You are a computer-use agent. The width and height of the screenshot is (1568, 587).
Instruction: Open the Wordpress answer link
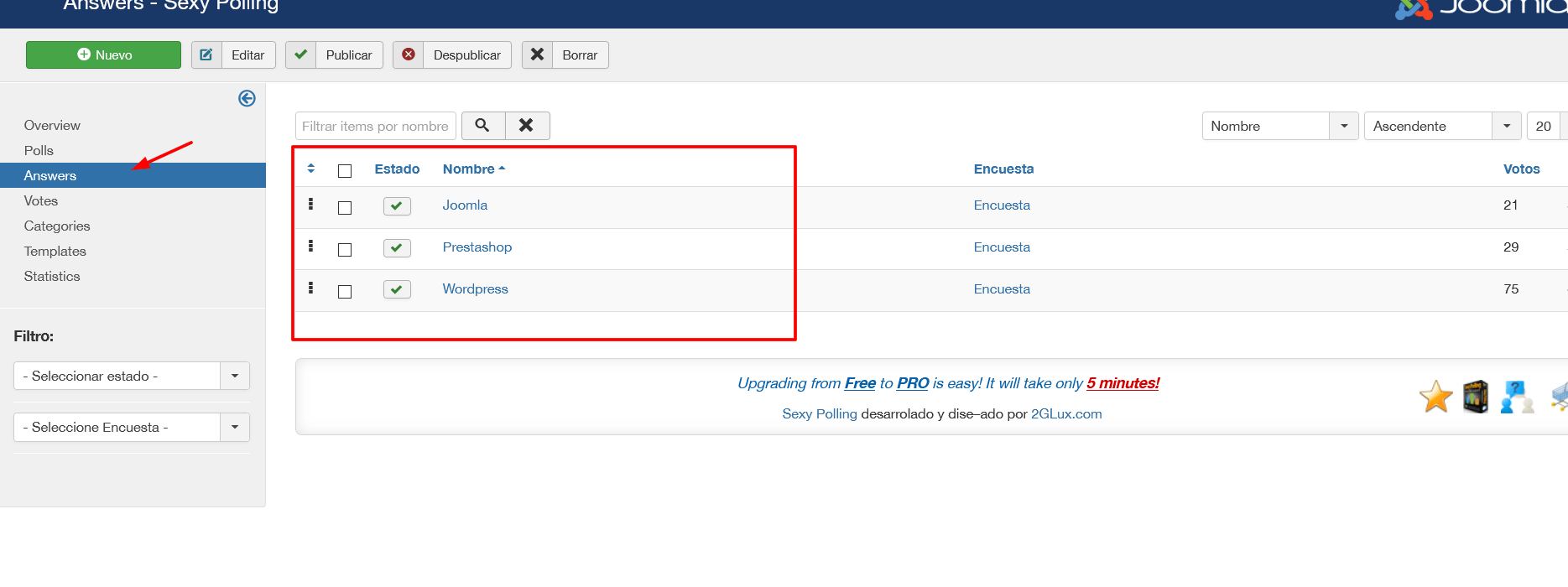pos(476,288)
